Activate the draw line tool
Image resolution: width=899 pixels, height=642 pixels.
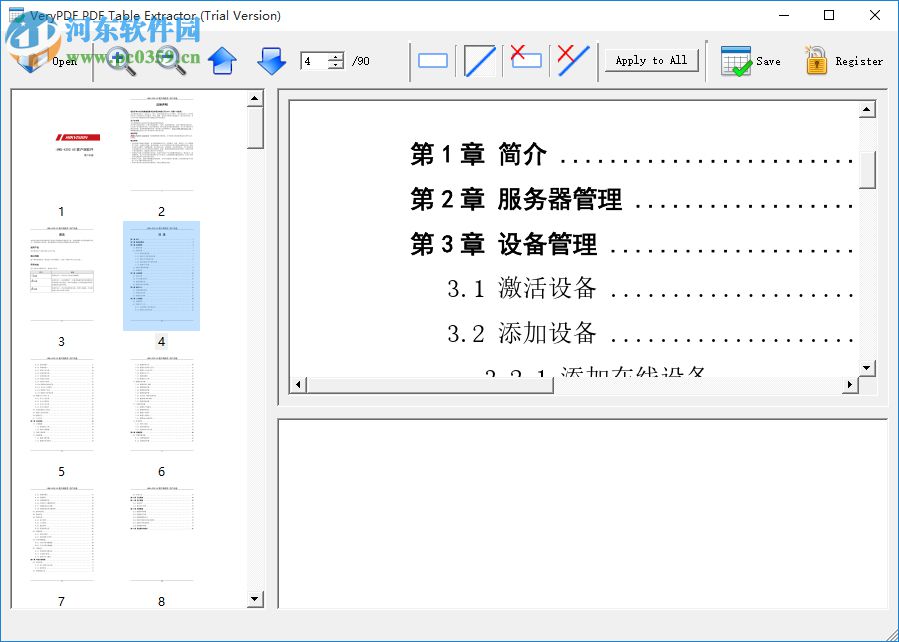point(479,60)
